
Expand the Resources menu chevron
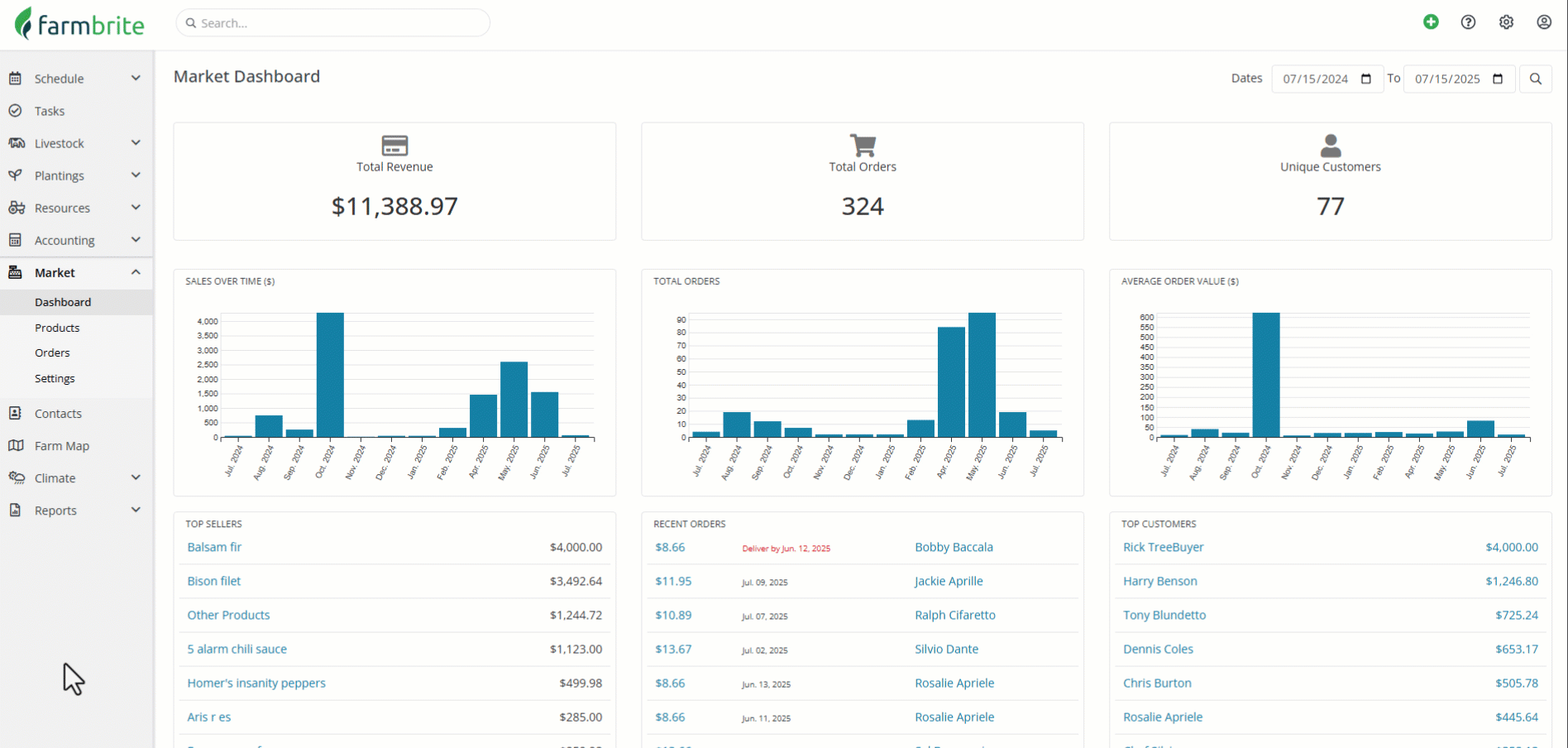point(136,207)
